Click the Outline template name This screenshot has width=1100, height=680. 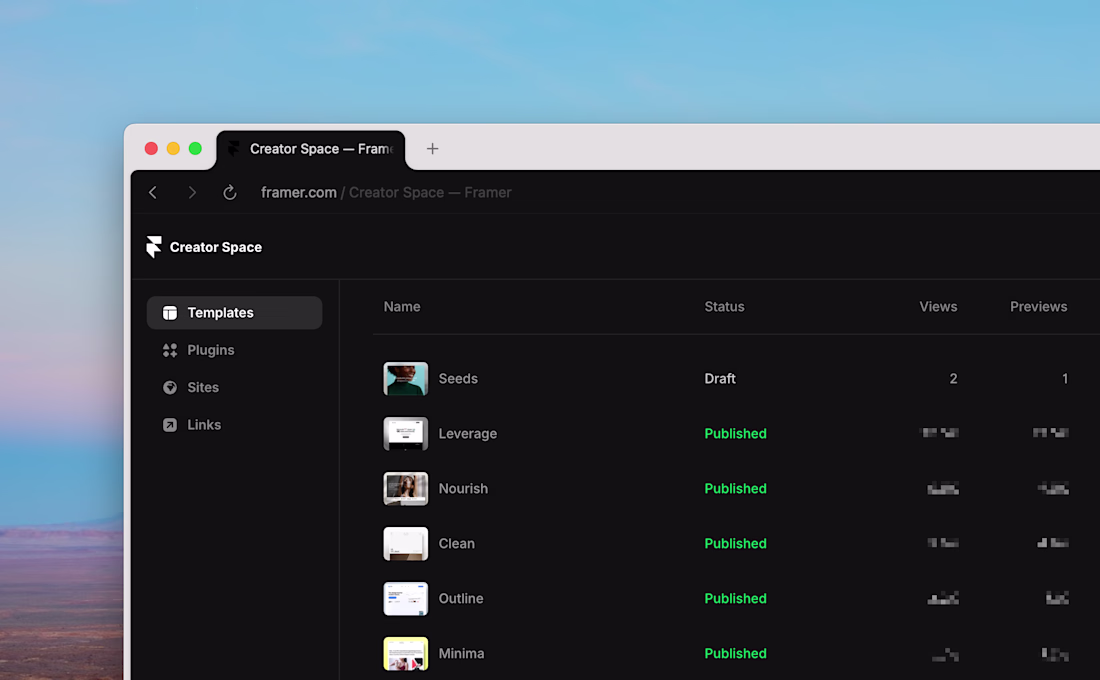coord(461,599)
